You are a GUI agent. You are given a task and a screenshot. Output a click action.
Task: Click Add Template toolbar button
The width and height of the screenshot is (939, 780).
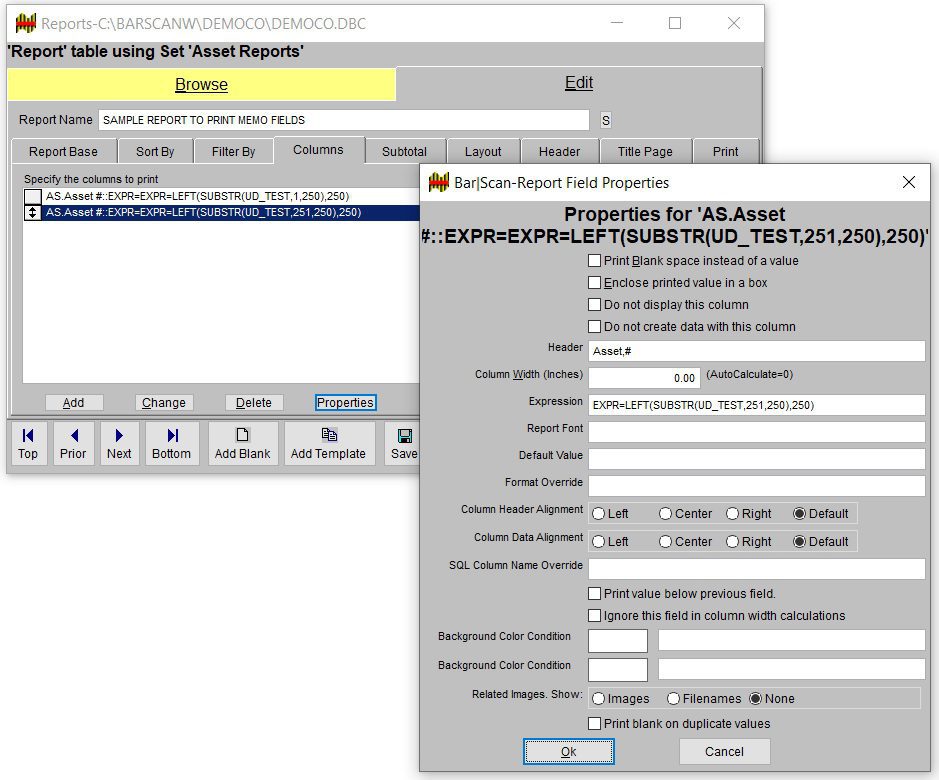tap(328, 443)
